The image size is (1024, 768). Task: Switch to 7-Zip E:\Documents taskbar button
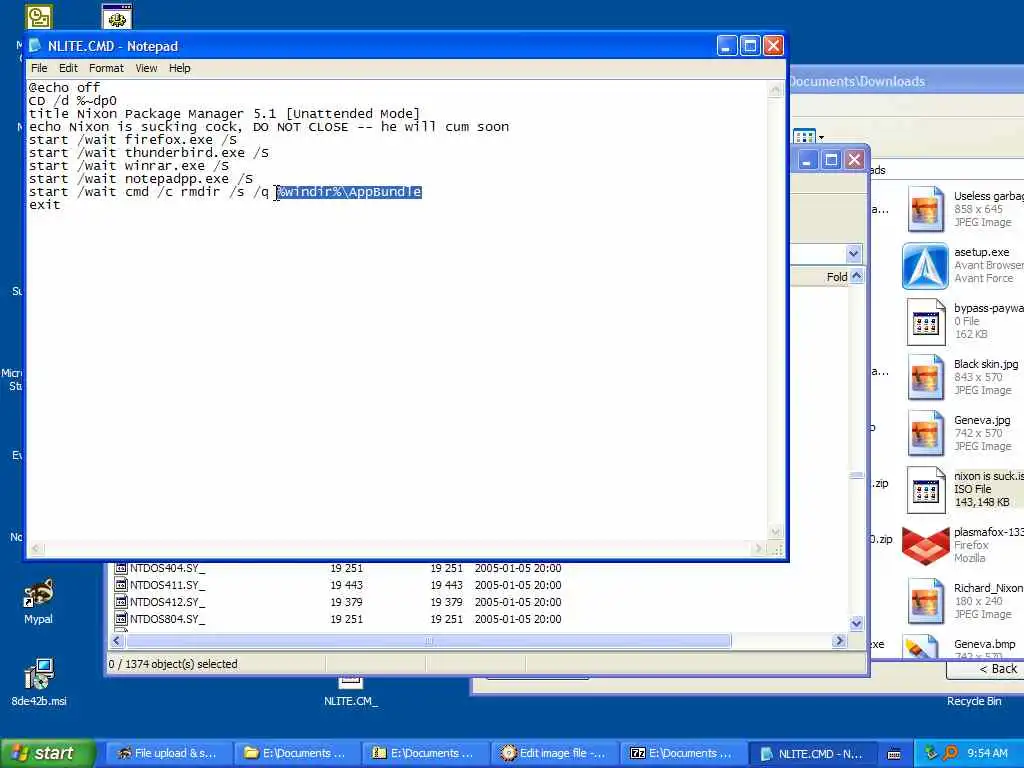point(682,753)
